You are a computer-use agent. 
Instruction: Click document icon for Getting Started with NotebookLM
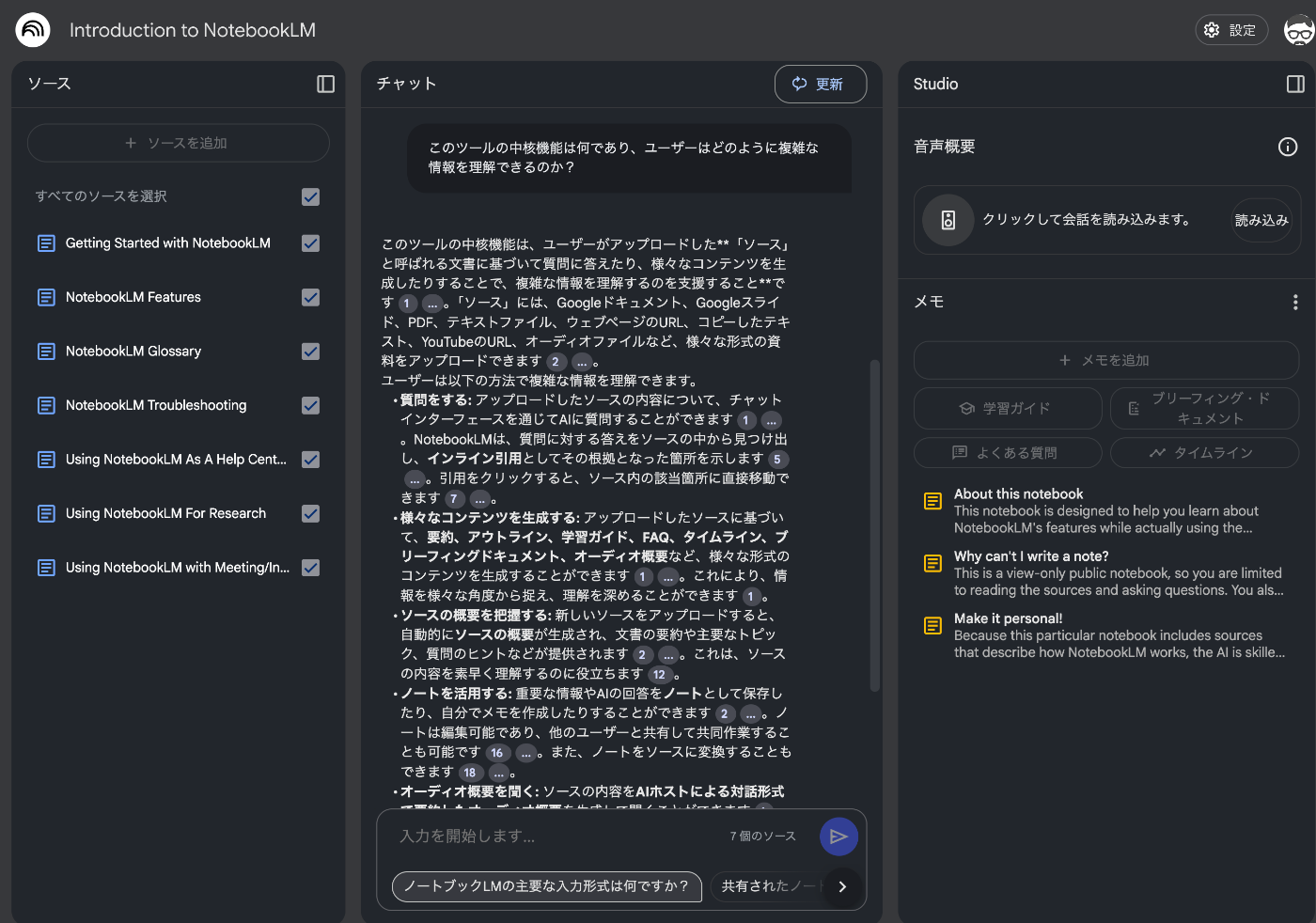(46, 243)
